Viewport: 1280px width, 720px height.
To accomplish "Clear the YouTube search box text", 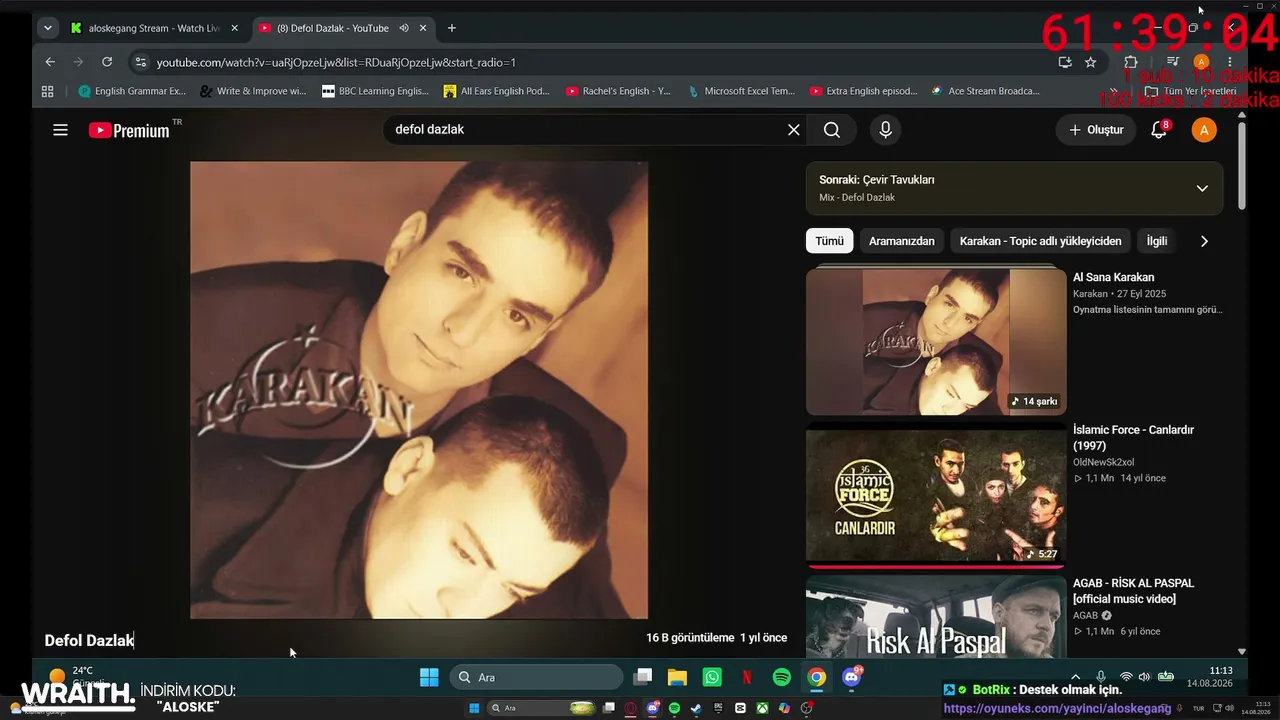I will tap(794, 130).
